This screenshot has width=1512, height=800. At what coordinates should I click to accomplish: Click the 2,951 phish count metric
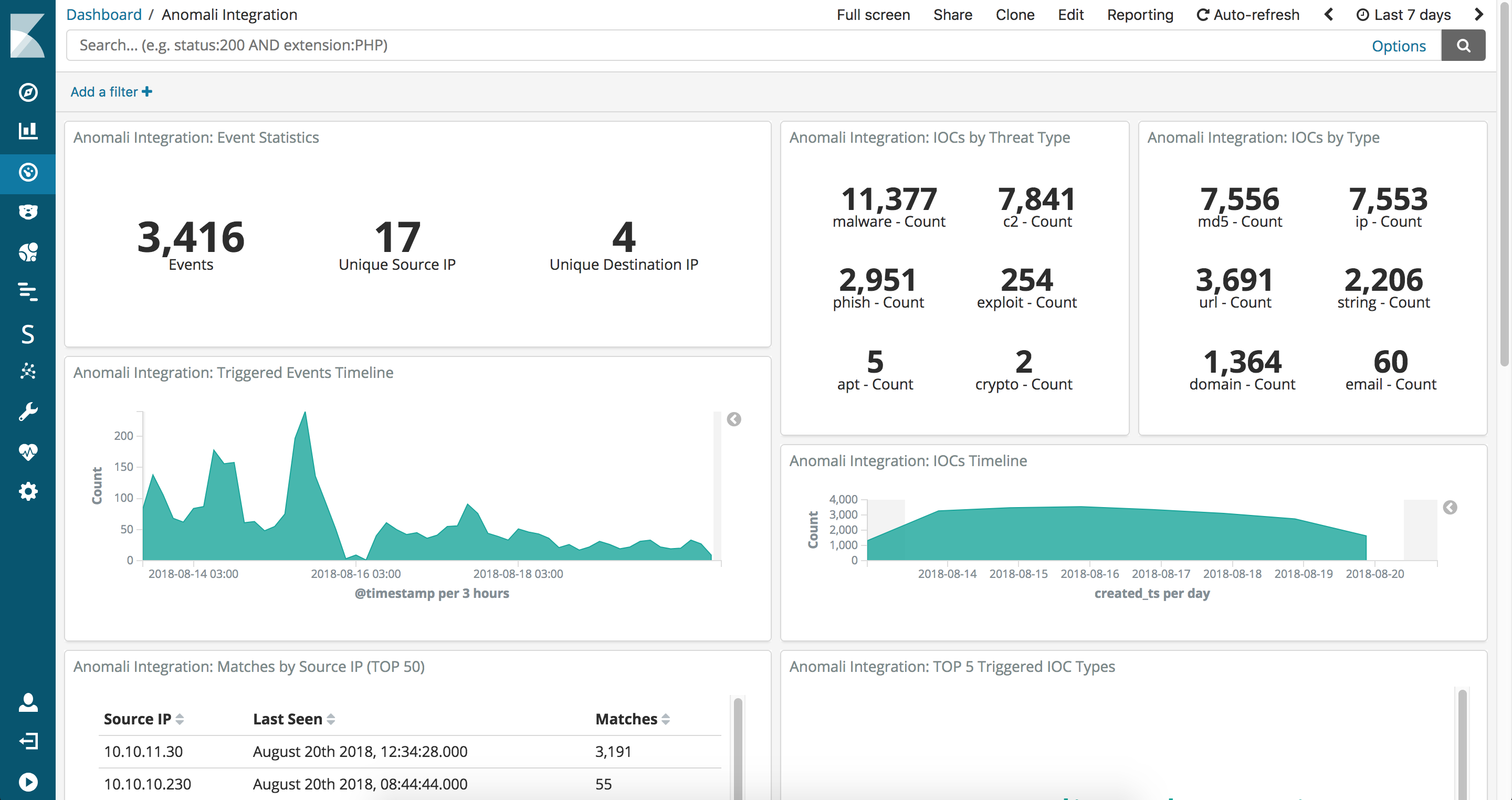878,288
